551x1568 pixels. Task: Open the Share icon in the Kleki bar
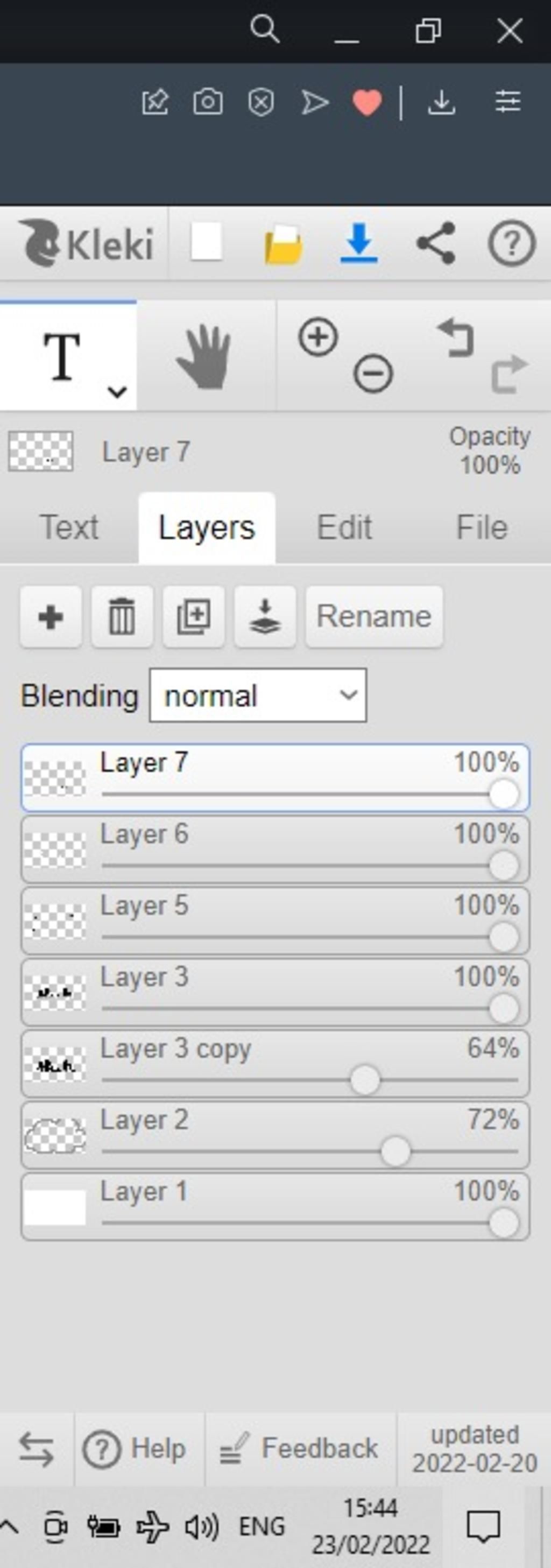pos(436,243)
